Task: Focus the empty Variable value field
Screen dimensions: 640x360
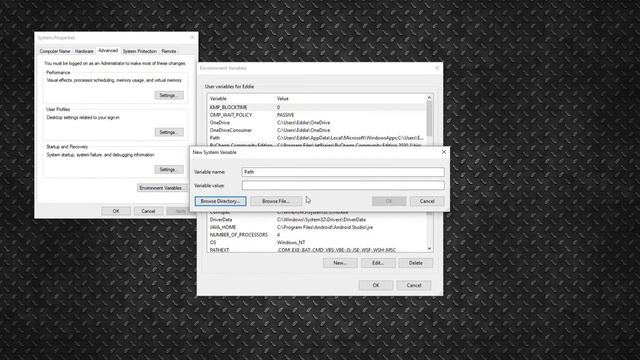Action: 343,185
